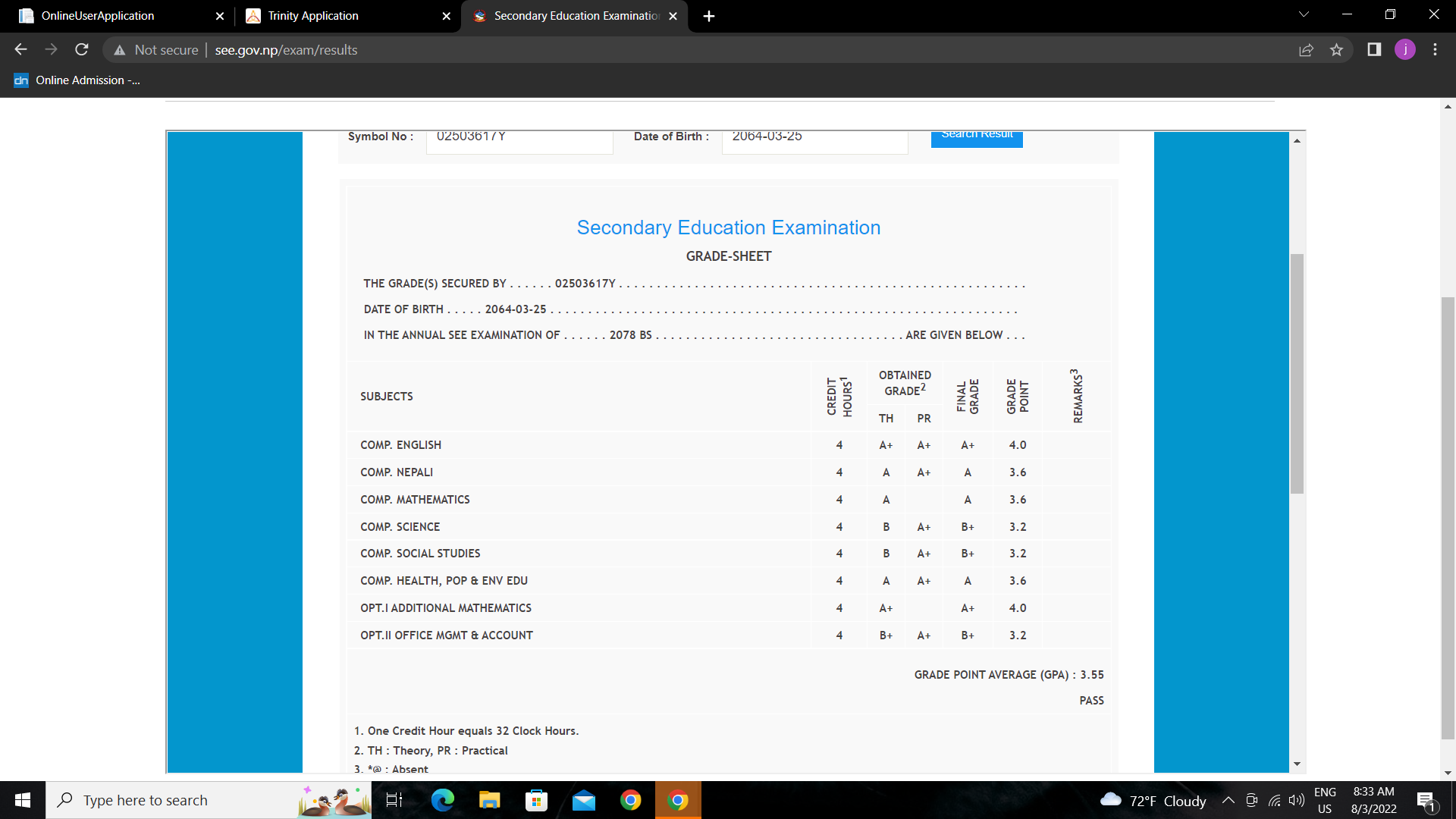Click the share page icon in address bar
Viewport: 1456px width, 819px height.
1306,50
